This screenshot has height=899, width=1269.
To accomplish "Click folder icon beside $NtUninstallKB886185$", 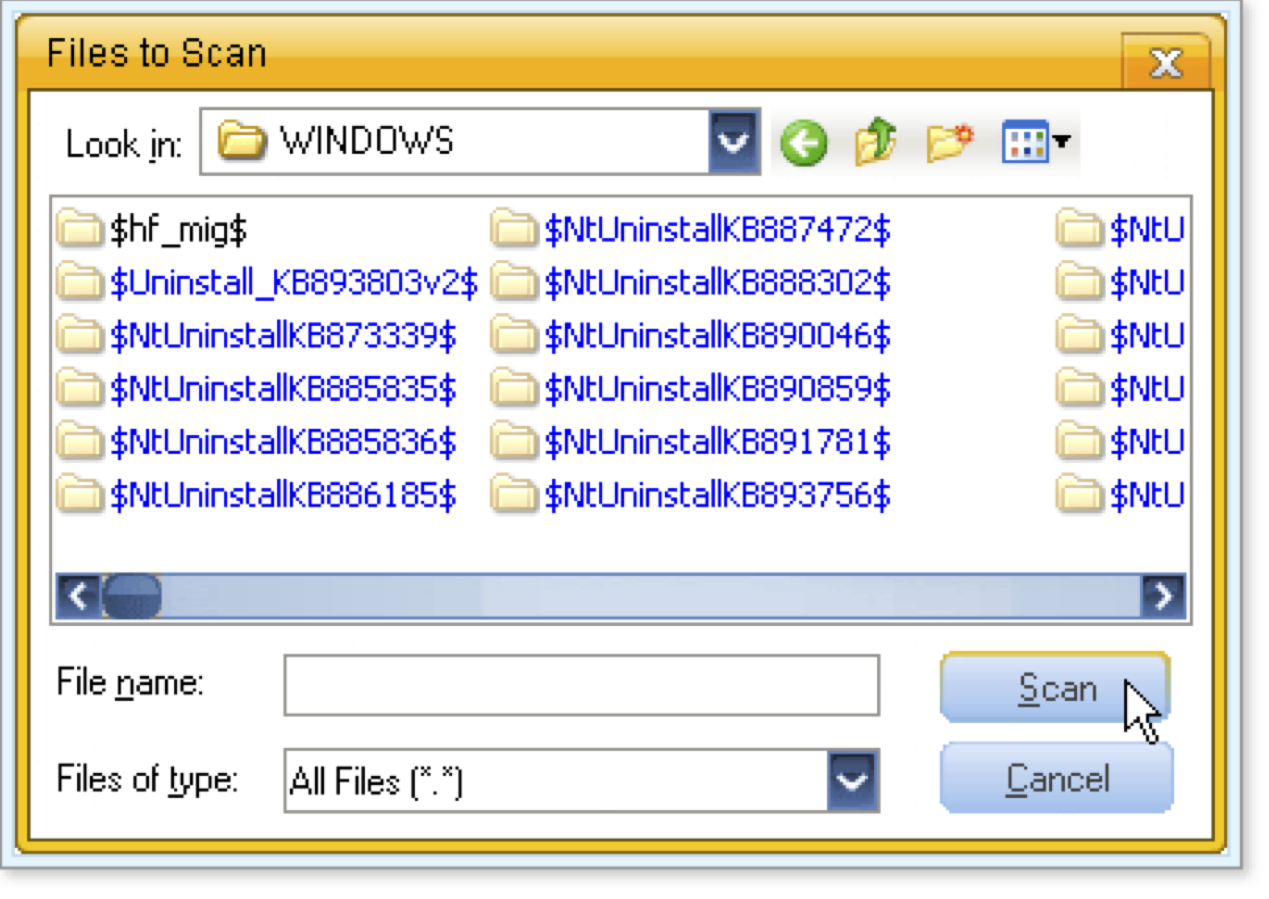I will click(80, 494).
